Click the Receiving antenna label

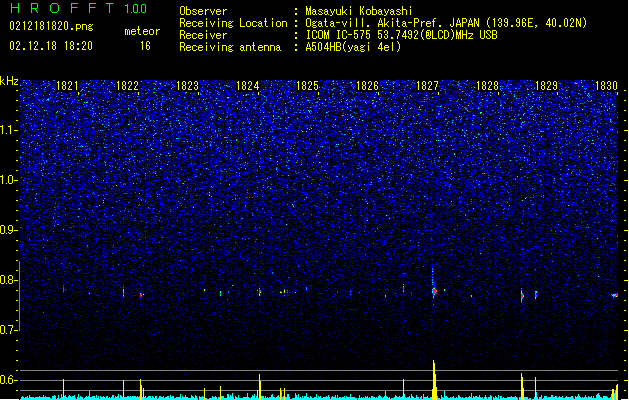230,47
